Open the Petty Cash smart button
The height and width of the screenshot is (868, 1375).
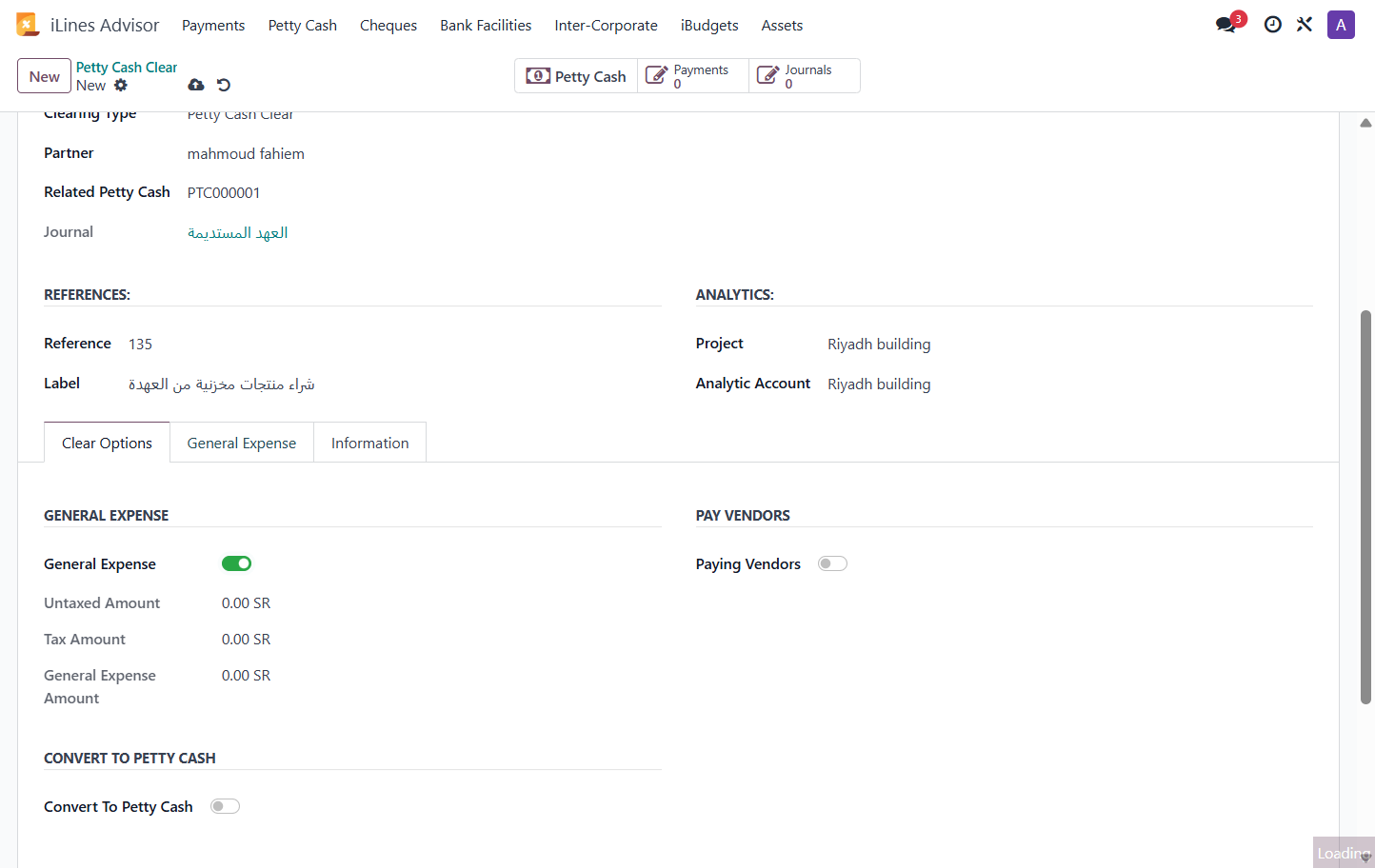click(x=576, y=76)
